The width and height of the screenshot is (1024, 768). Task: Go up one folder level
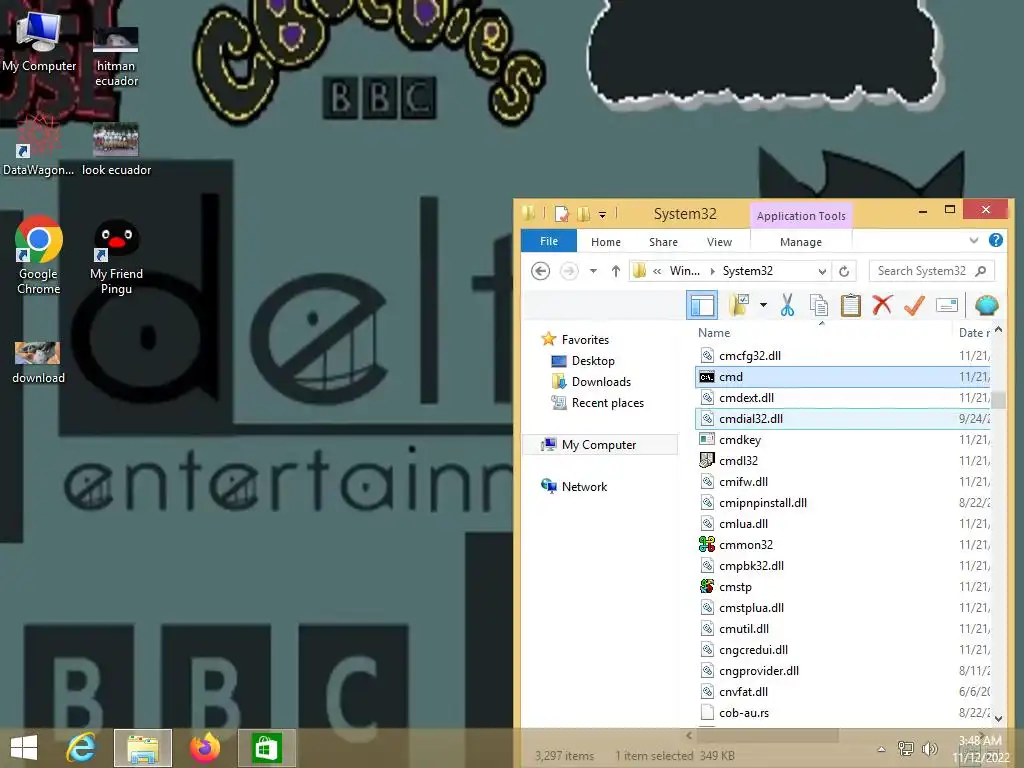[x=615, y=270]
